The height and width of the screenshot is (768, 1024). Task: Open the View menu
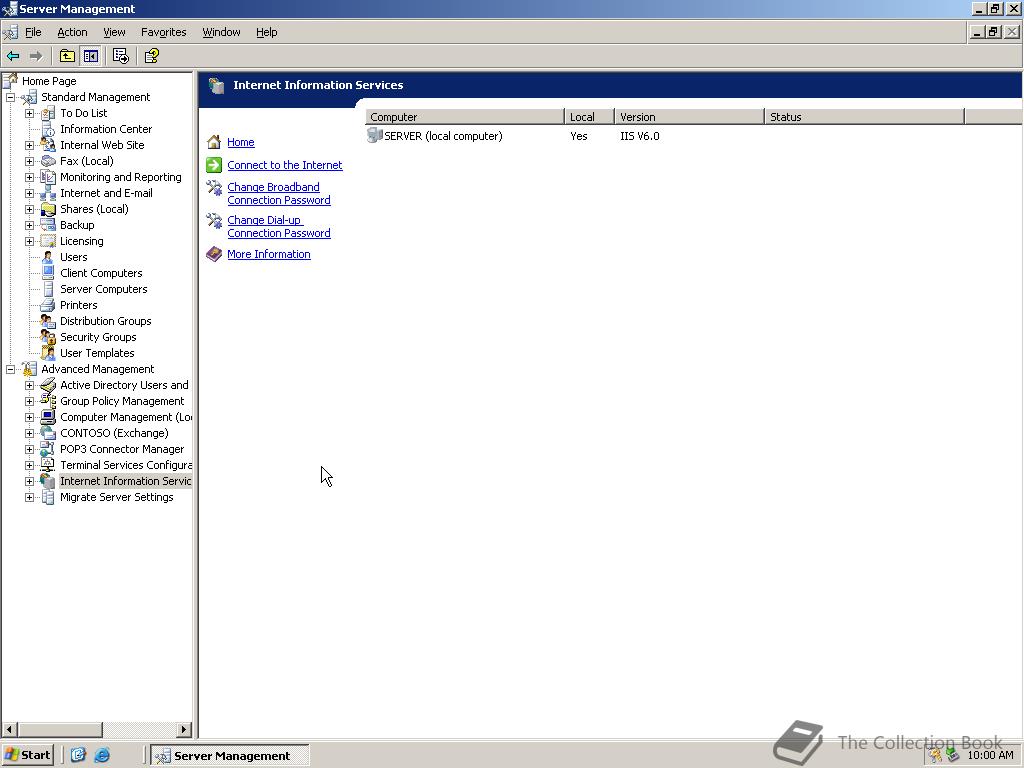[x=114, y=32]
